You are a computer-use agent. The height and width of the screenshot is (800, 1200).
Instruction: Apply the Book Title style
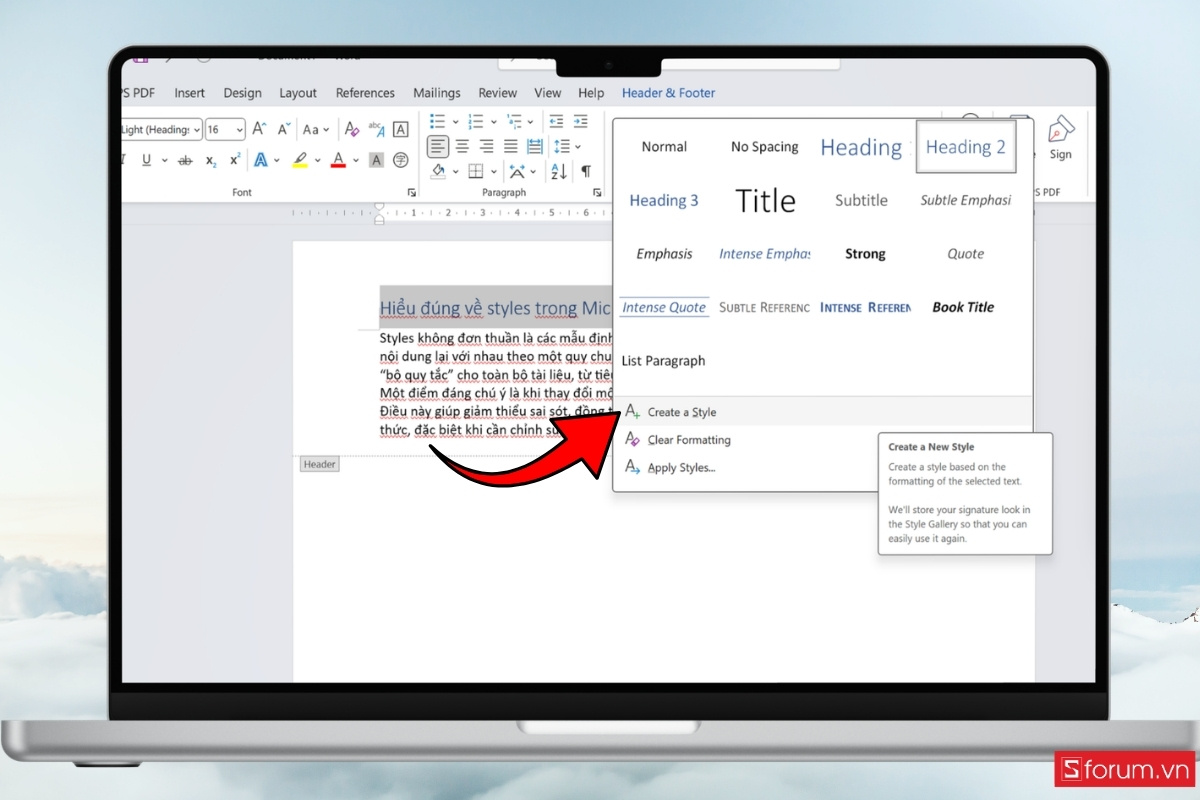click(964, 307)
